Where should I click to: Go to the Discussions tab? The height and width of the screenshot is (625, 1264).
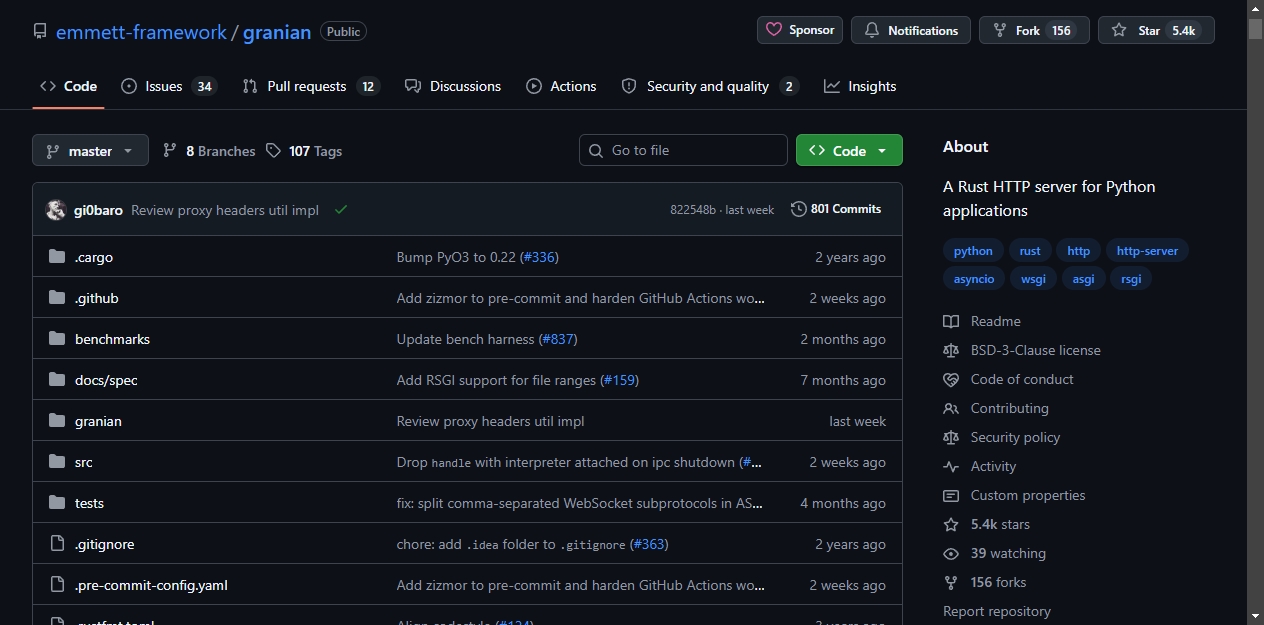453,86
